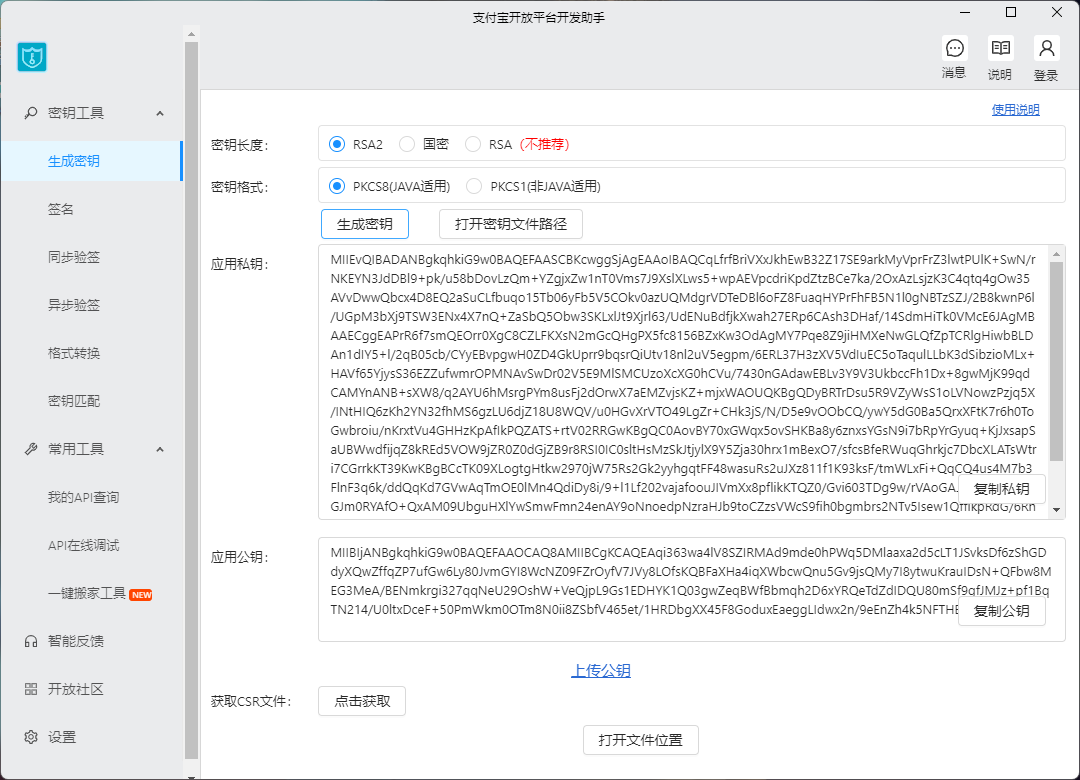Select the 国密 key length option
The image size is (1080, 780).
407,144
